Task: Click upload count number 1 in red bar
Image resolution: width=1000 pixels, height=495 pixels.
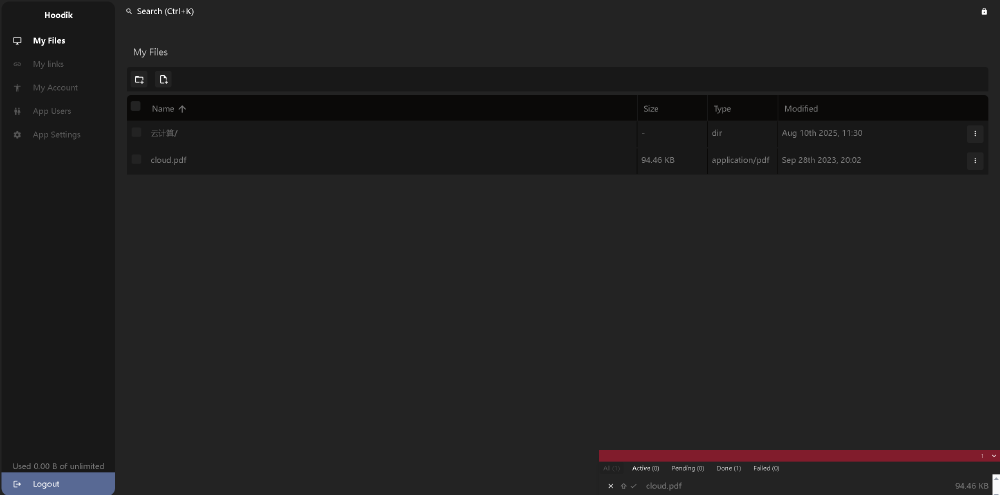Action: [982, 456]
